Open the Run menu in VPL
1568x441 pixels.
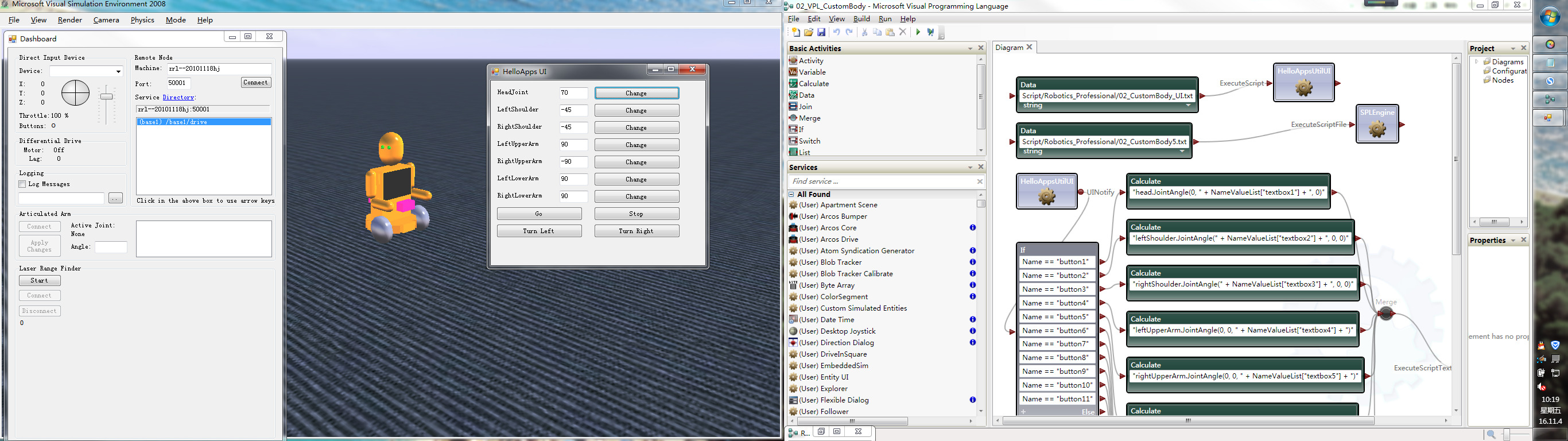pyautogui.click(x=885, y=19)
